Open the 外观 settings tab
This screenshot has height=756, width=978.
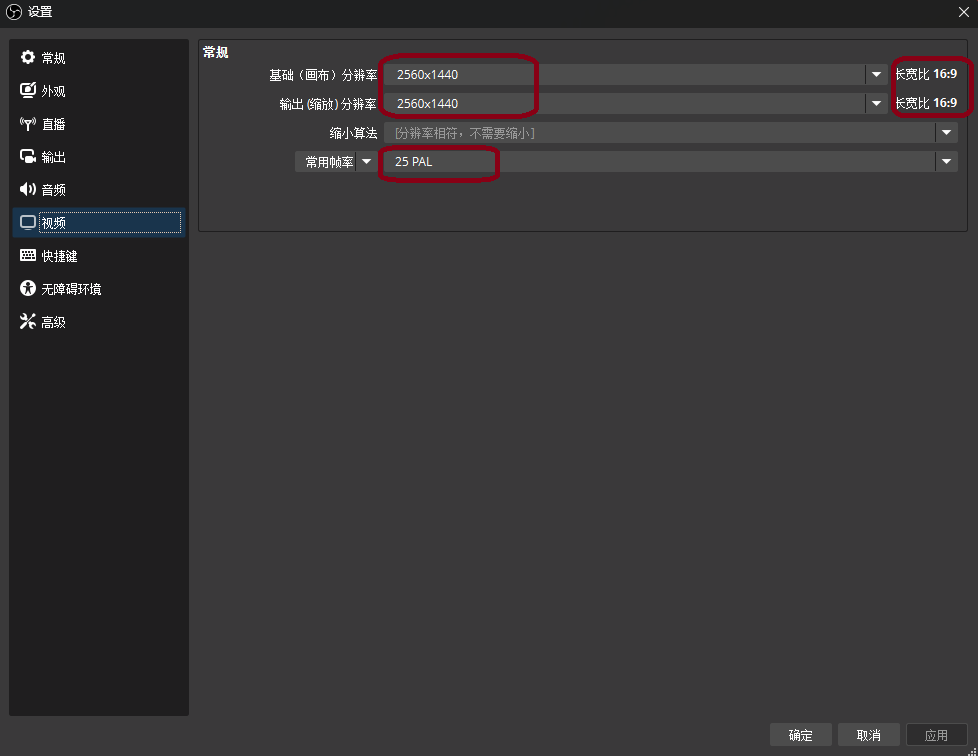coord(99,91)
